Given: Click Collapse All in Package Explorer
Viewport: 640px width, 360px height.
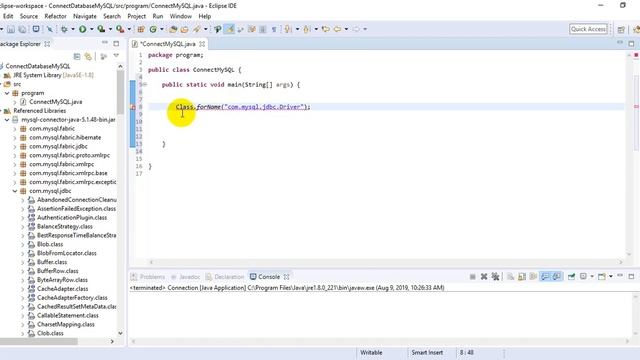Looking at the screenshot, I should (x=77, y=56).
